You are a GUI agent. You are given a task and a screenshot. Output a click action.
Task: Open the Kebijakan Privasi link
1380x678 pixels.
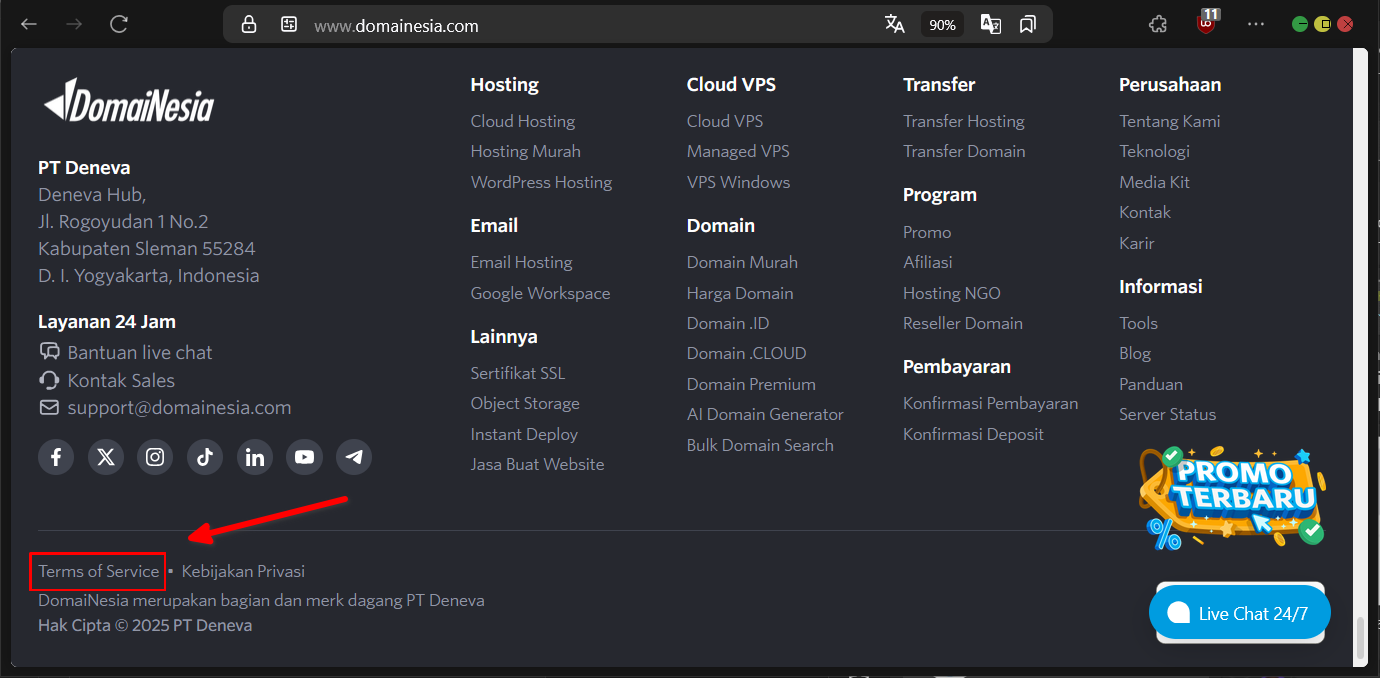point(243,571)
